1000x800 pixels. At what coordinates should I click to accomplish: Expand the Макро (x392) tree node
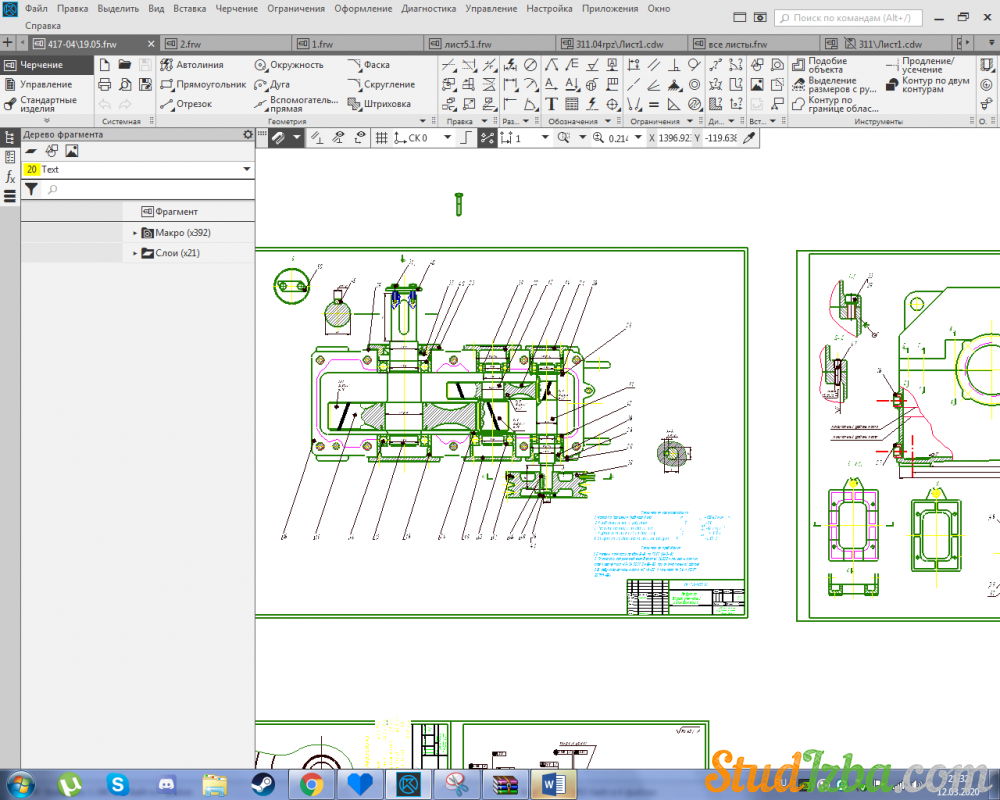(135, 233)
